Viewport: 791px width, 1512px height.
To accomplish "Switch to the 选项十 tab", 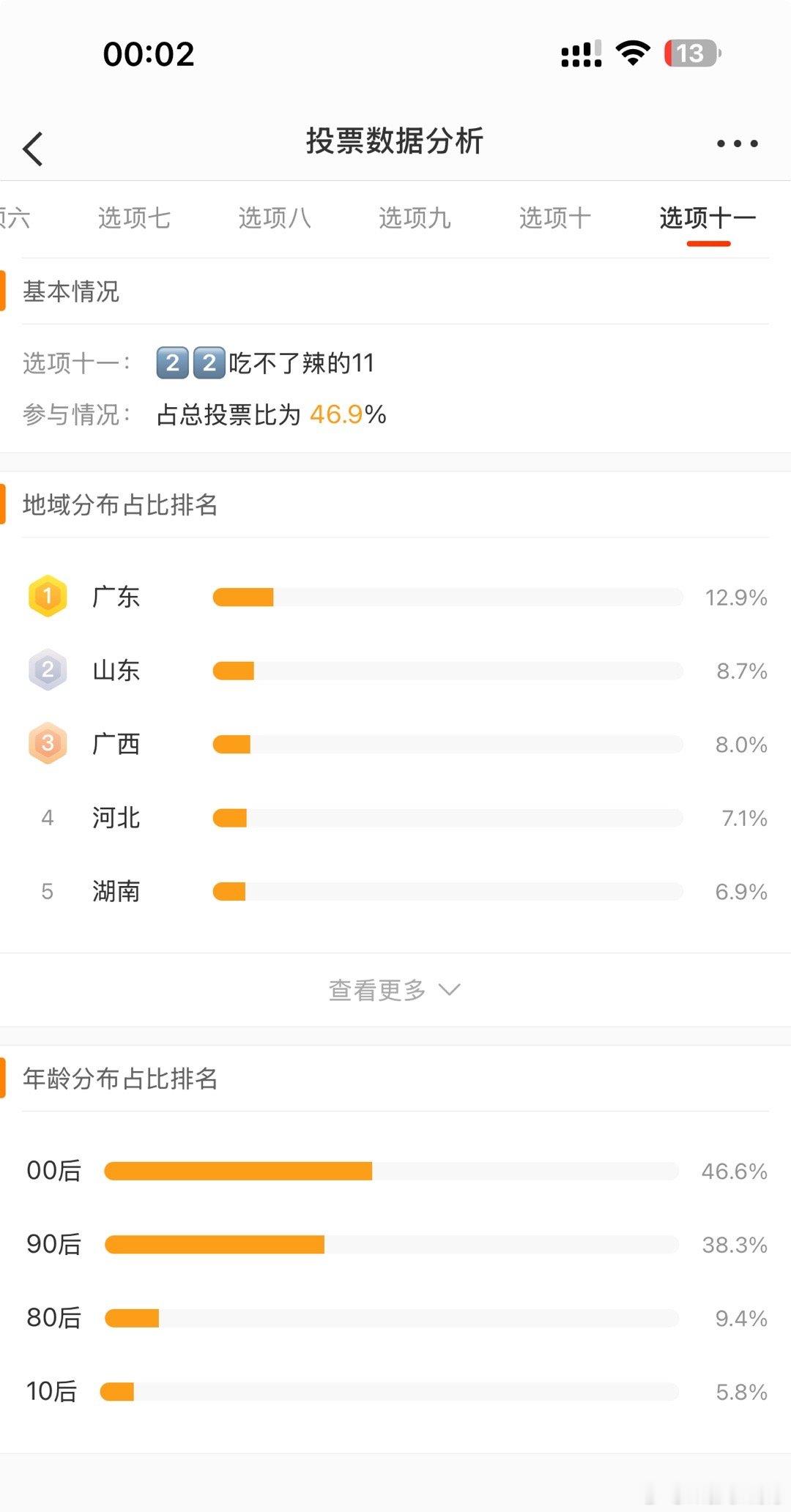I will [555, 217].
